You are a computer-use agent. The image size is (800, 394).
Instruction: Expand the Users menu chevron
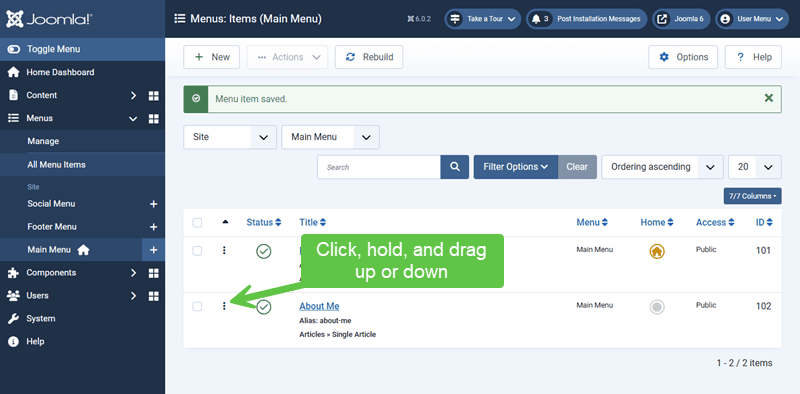133,296
